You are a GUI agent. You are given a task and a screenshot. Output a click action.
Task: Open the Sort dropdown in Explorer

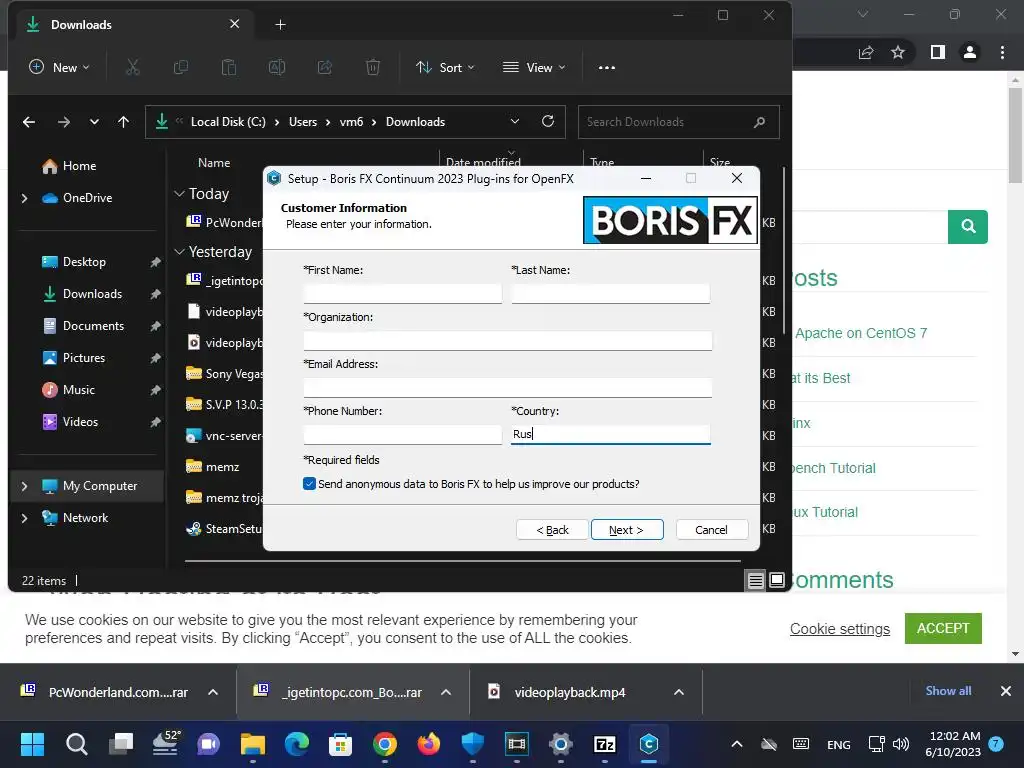(445, 67)
